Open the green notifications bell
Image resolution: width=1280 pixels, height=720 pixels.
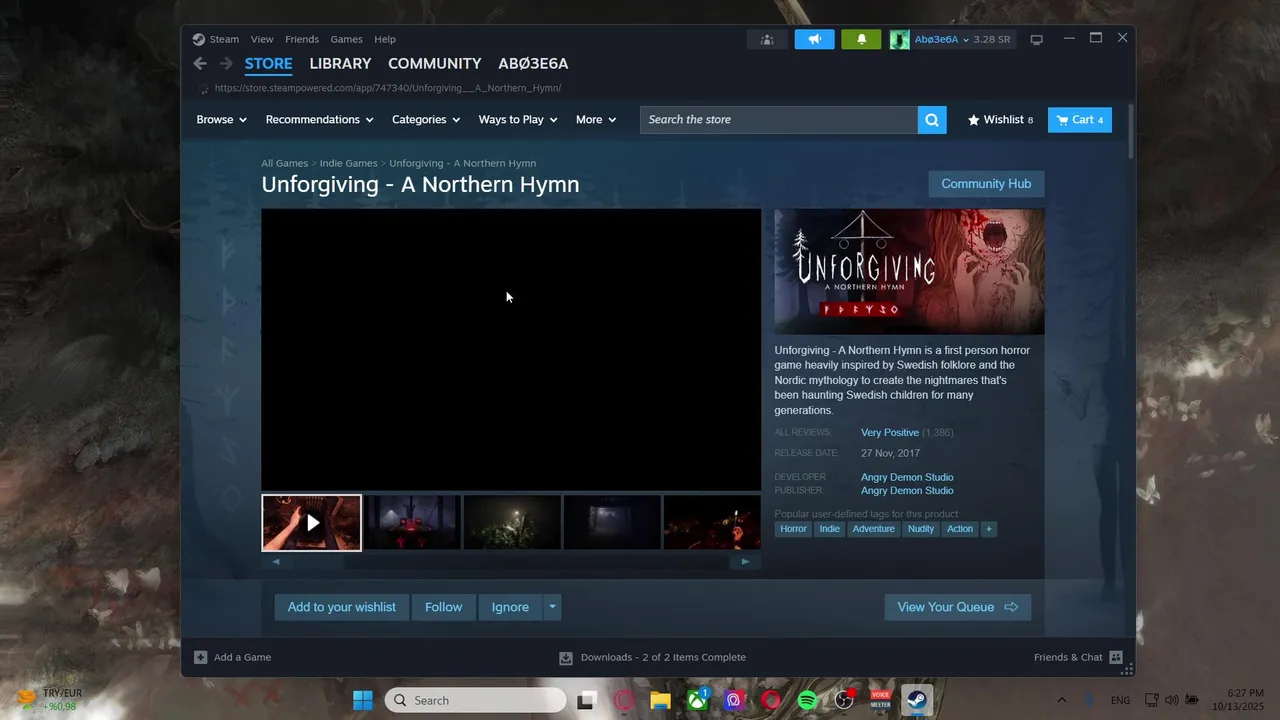pyautogui.click(x=861, y=39)
